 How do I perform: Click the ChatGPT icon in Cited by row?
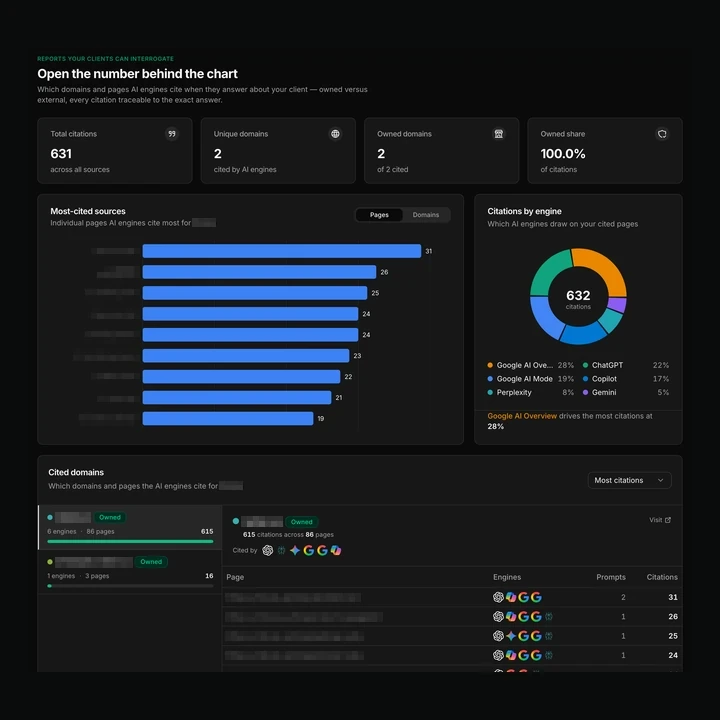[x=268, y=550]
